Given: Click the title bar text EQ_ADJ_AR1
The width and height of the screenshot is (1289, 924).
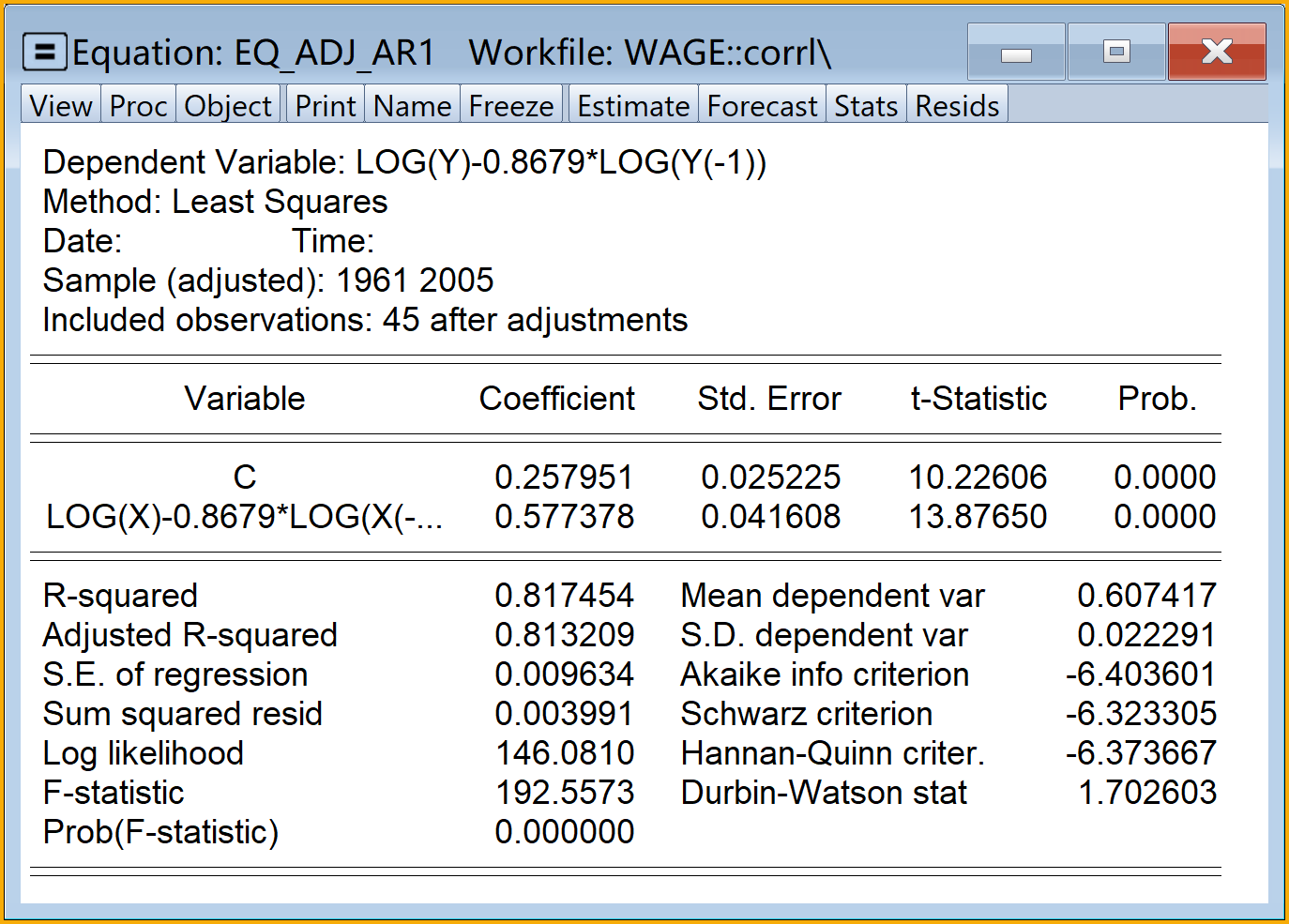Looking at the screenshot, I should pyautogui.click(x=334, y=53).
